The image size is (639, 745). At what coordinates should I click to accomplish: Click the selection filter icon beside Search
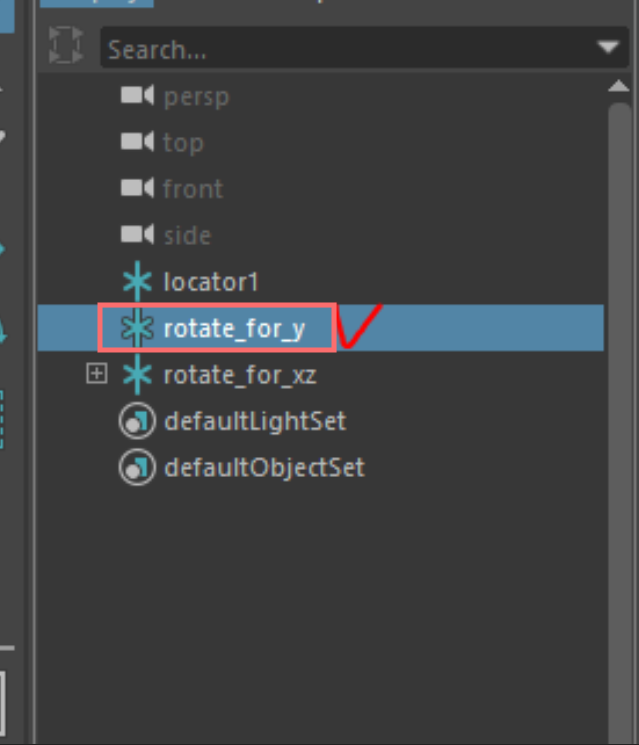click(65, 47)
